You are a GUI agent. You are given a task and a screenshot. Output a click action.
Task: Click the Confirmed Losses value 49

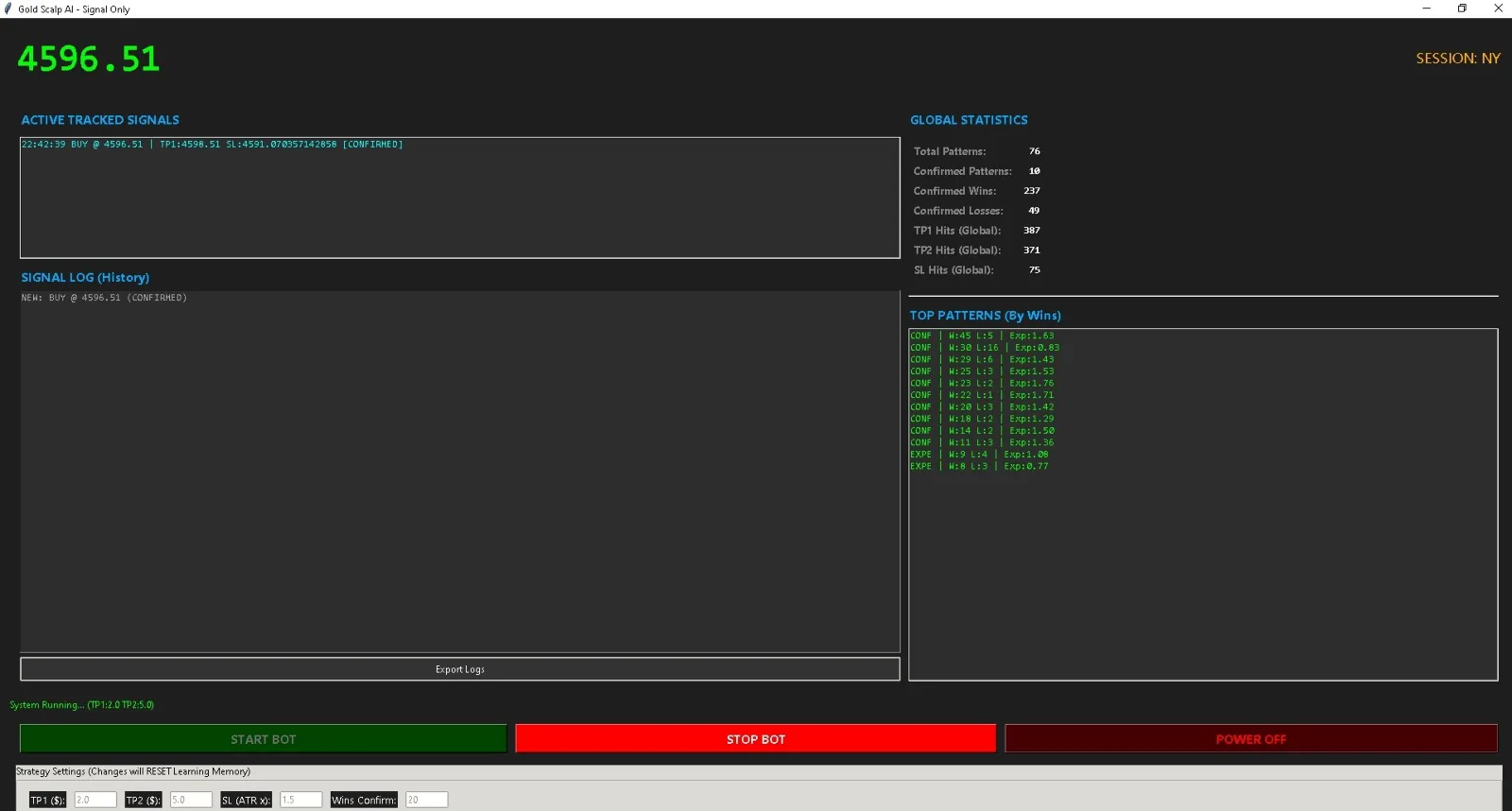(x=1034, y=211)
